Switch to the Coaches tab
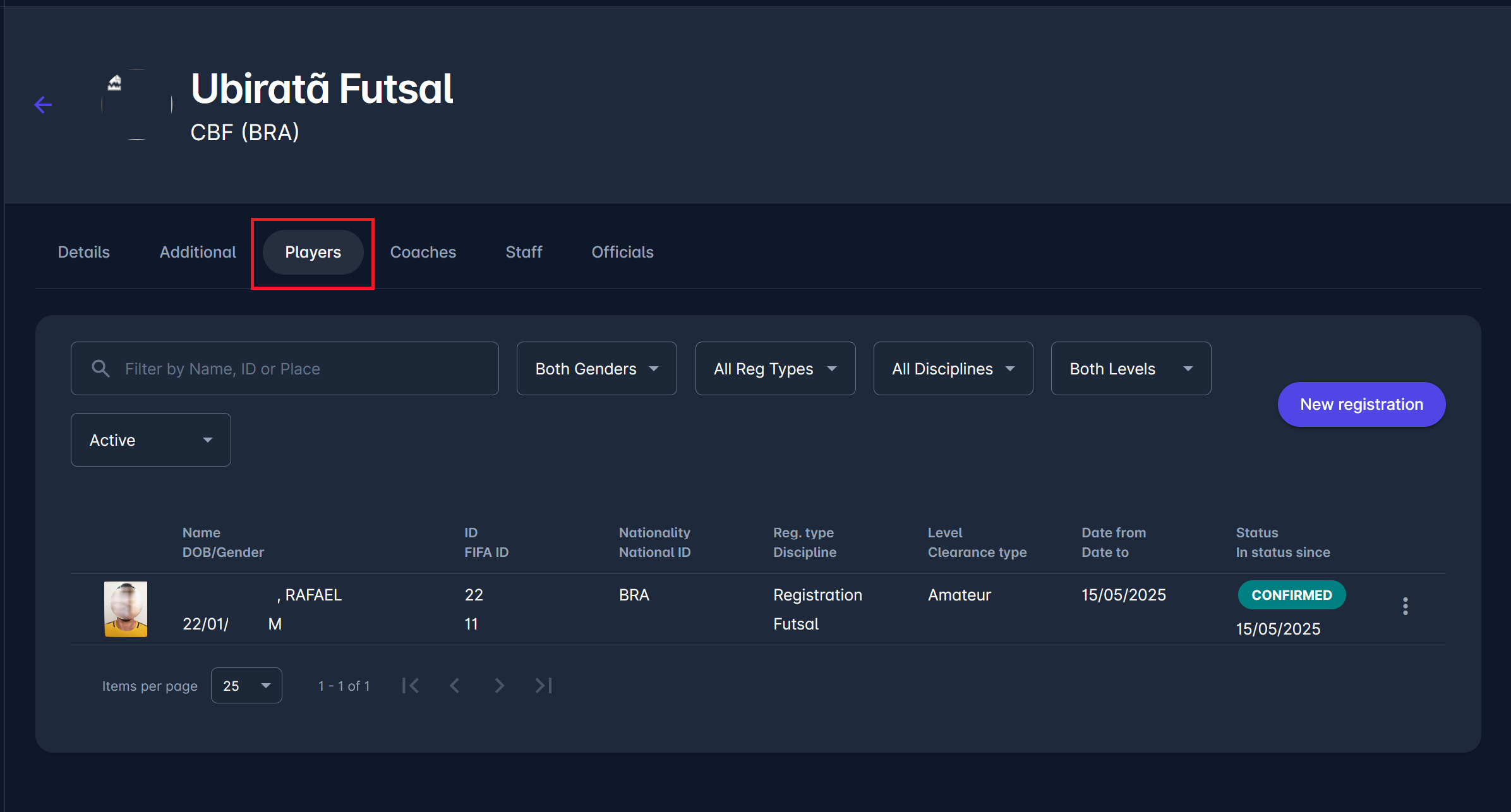Screen dimensions: 1511x812 423,252
